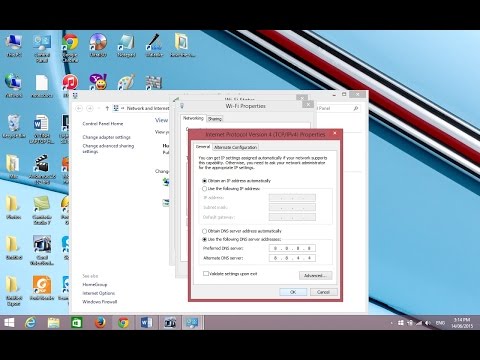Viewport: 480px width, 360px height.
Task: Open the Networking tab in Wi-Fi Properties
Action: click(x=193, y=118)
